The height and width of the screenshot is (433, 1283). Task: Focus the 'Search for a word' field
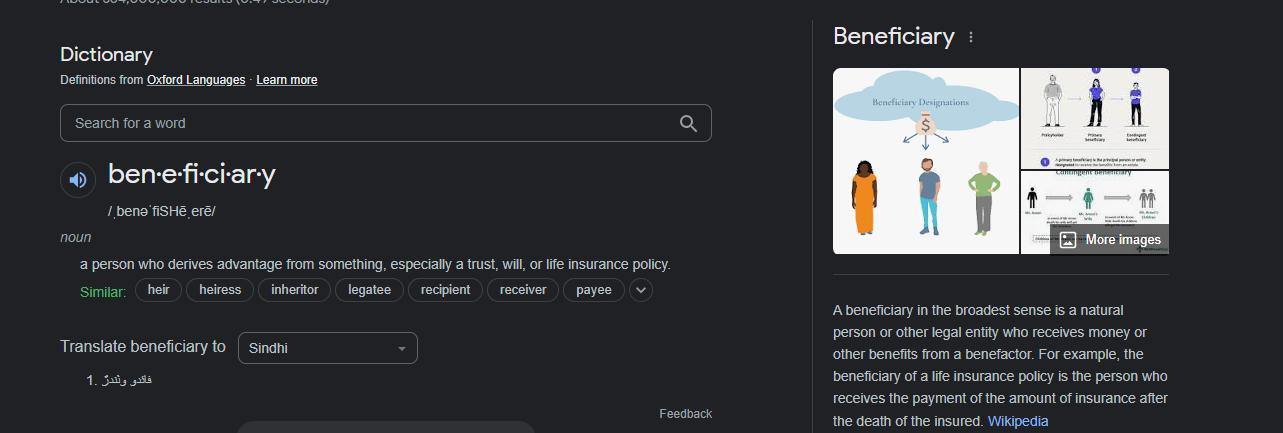click(370, 123)
